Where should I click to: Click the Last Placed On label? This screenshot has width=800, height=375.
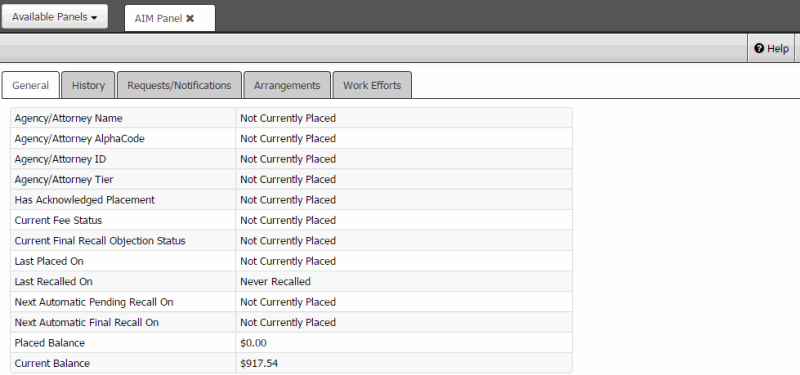49,261
